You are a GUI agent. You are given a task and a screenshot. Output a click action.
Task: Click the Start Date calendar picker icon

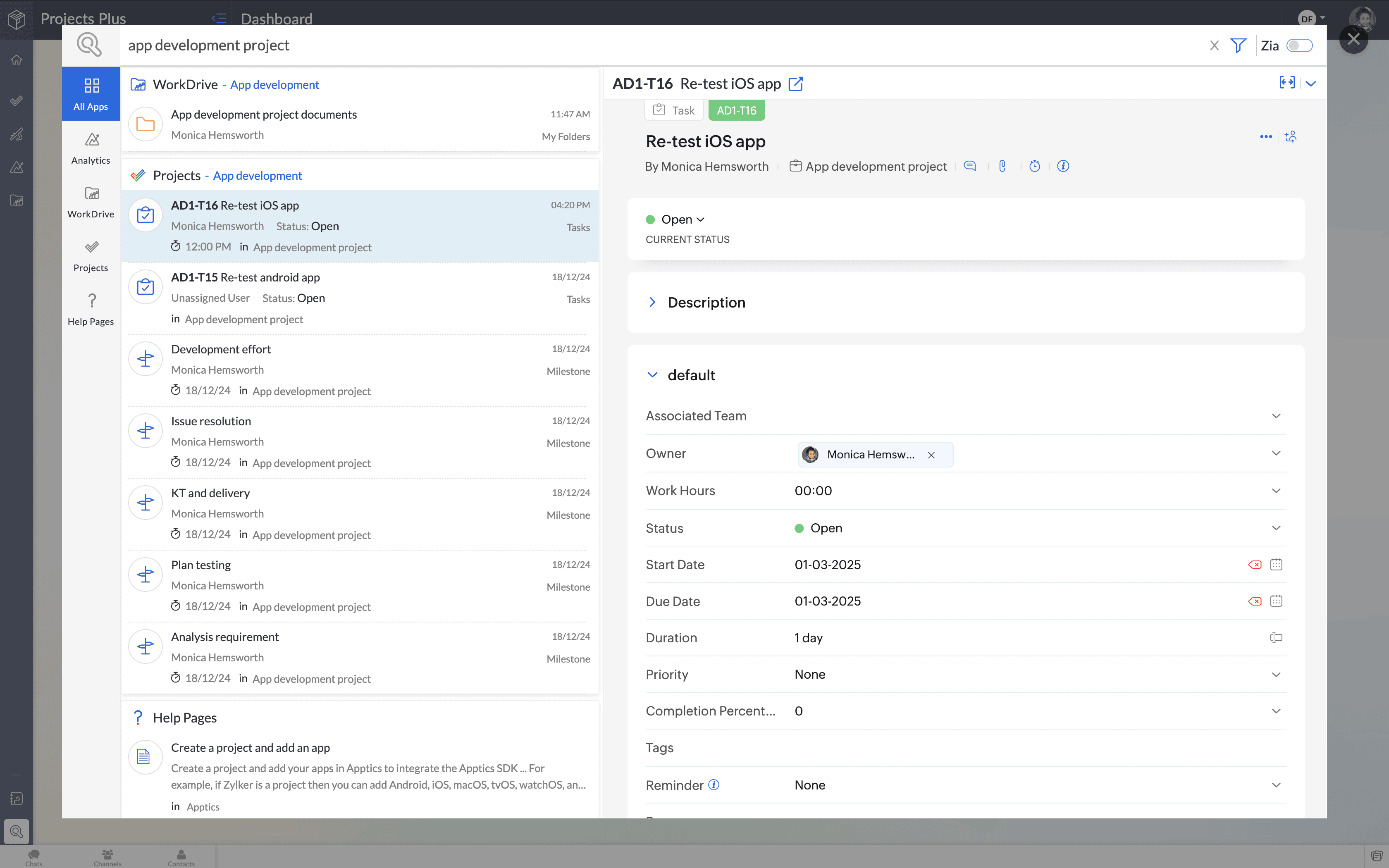[x=1276, y=564]
